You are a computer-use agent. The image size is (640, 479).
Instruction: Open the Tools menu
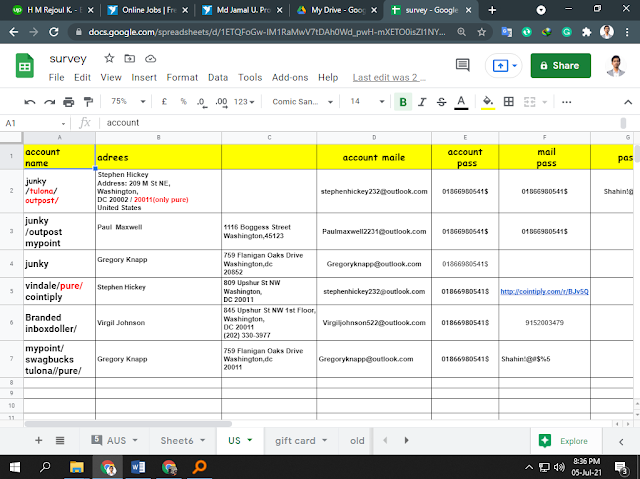click(x=250, y=78)
